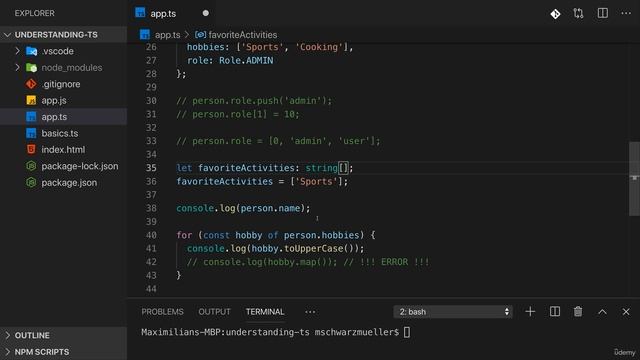
Task: Kill the terminal with trash icon
Action: (578, 312)
